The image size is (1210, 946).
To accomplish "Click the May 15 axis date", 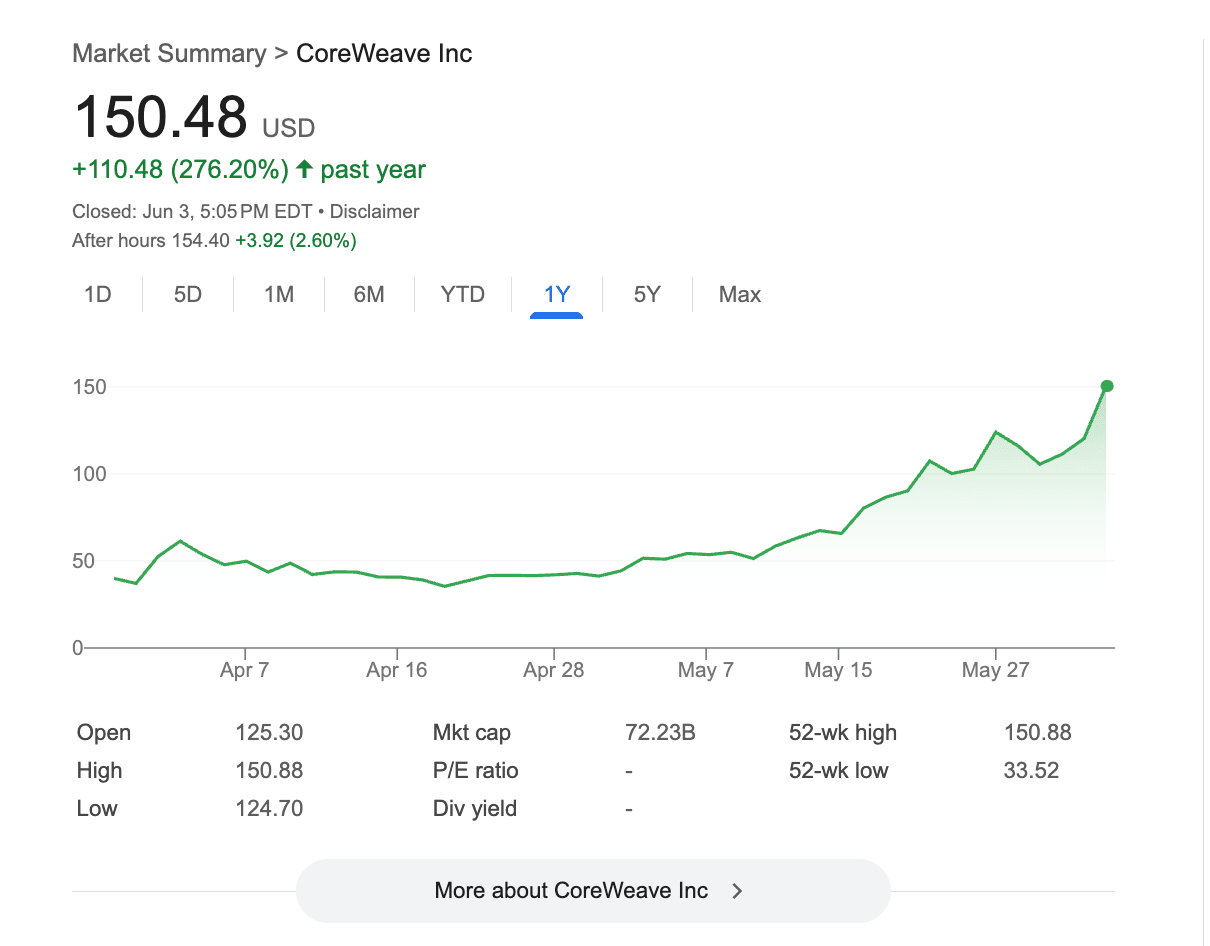I will tap(838, 671).
